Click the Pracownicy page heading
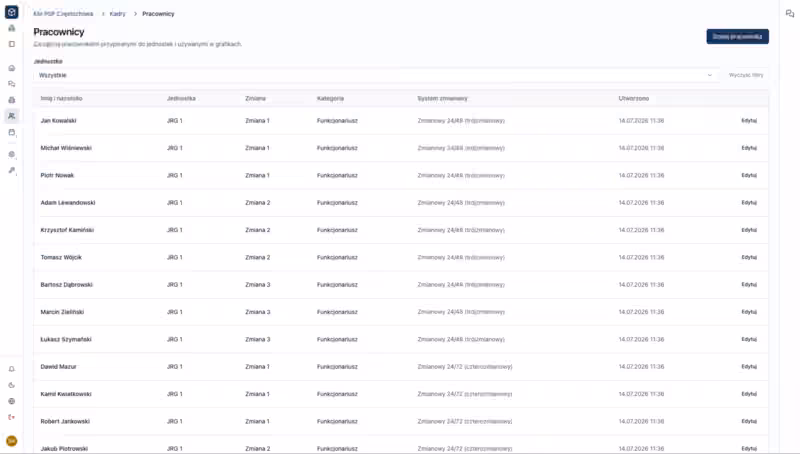This screenshot has height=454, width=800. pyautogui.click(x=59, y=32)
